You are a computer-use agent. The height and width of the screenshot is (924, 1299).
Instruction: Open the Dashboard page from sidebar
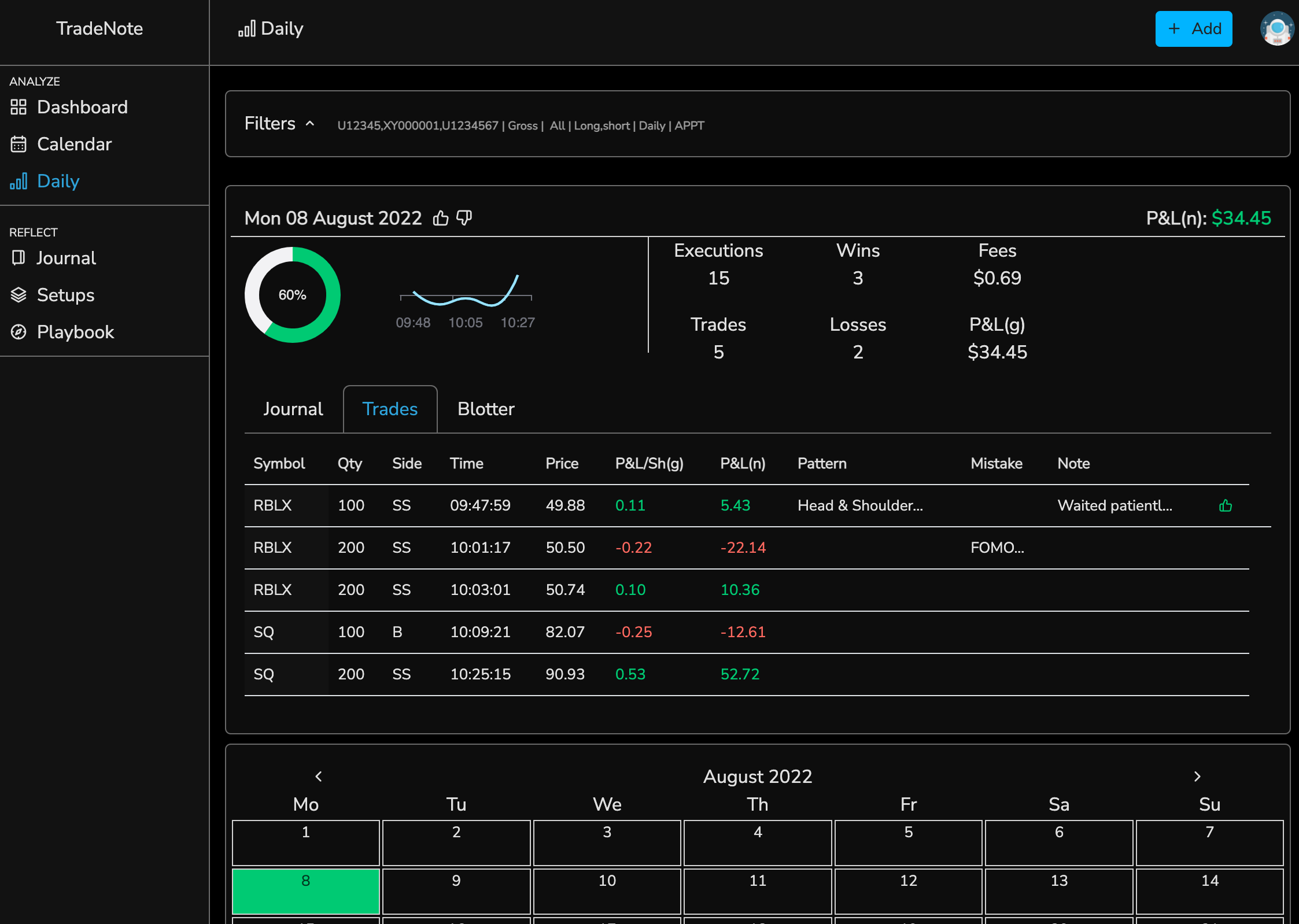click(x=69, y=107)
